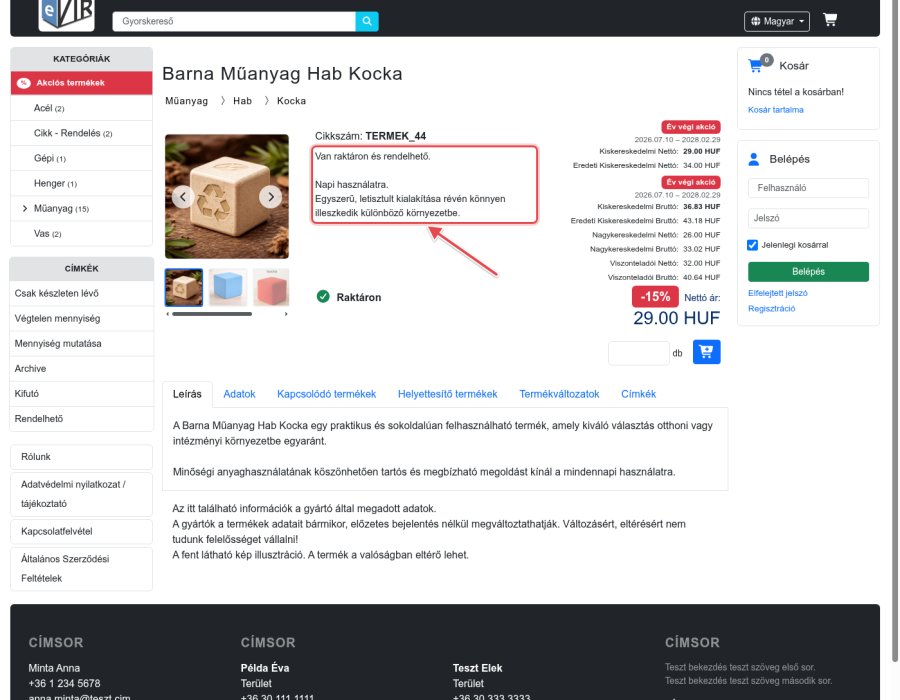Focus the Gyorskereső search field

234,21
